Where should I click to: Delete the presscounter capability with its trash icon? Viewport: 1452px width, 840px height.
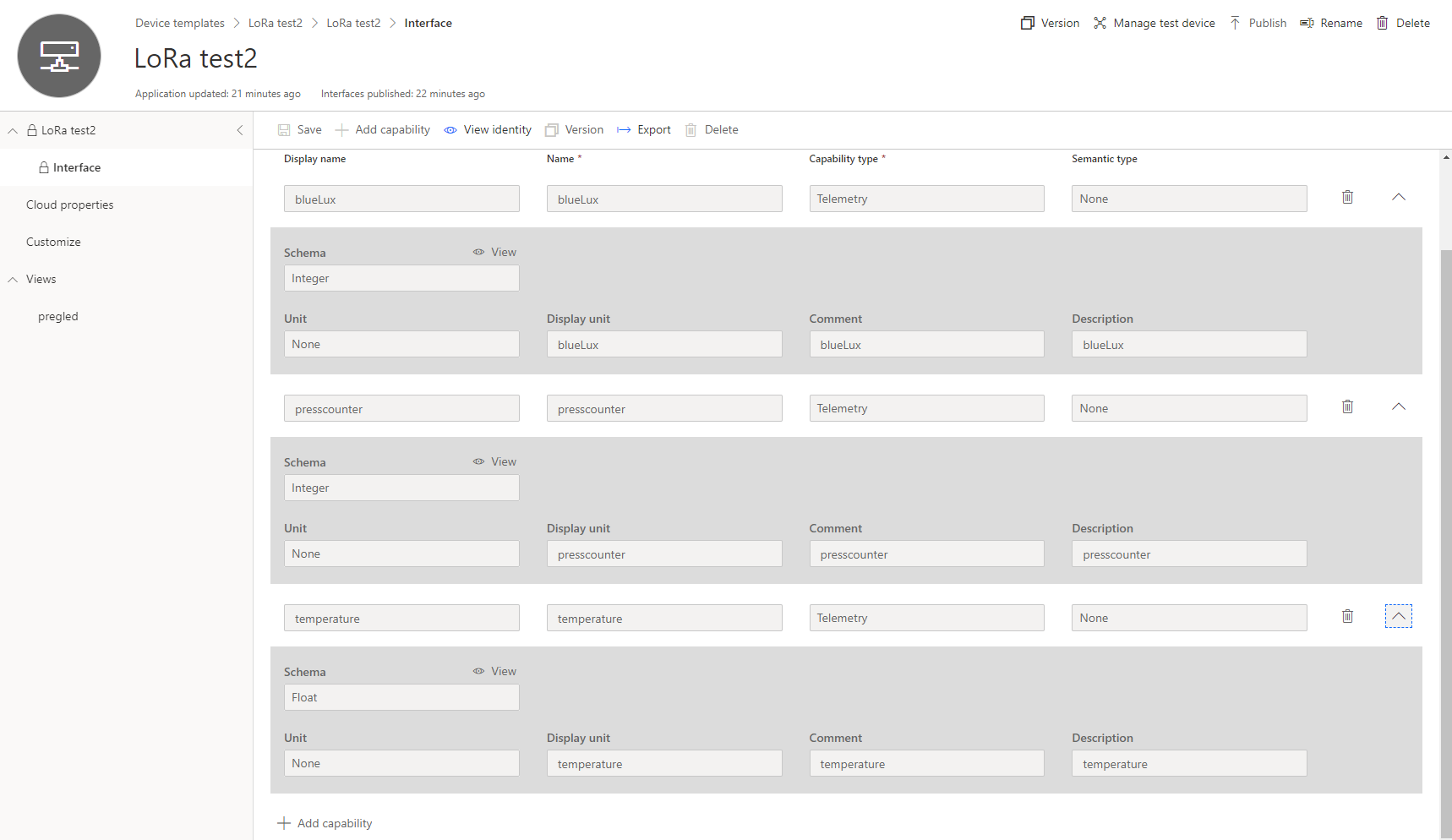coord(1347,406)
